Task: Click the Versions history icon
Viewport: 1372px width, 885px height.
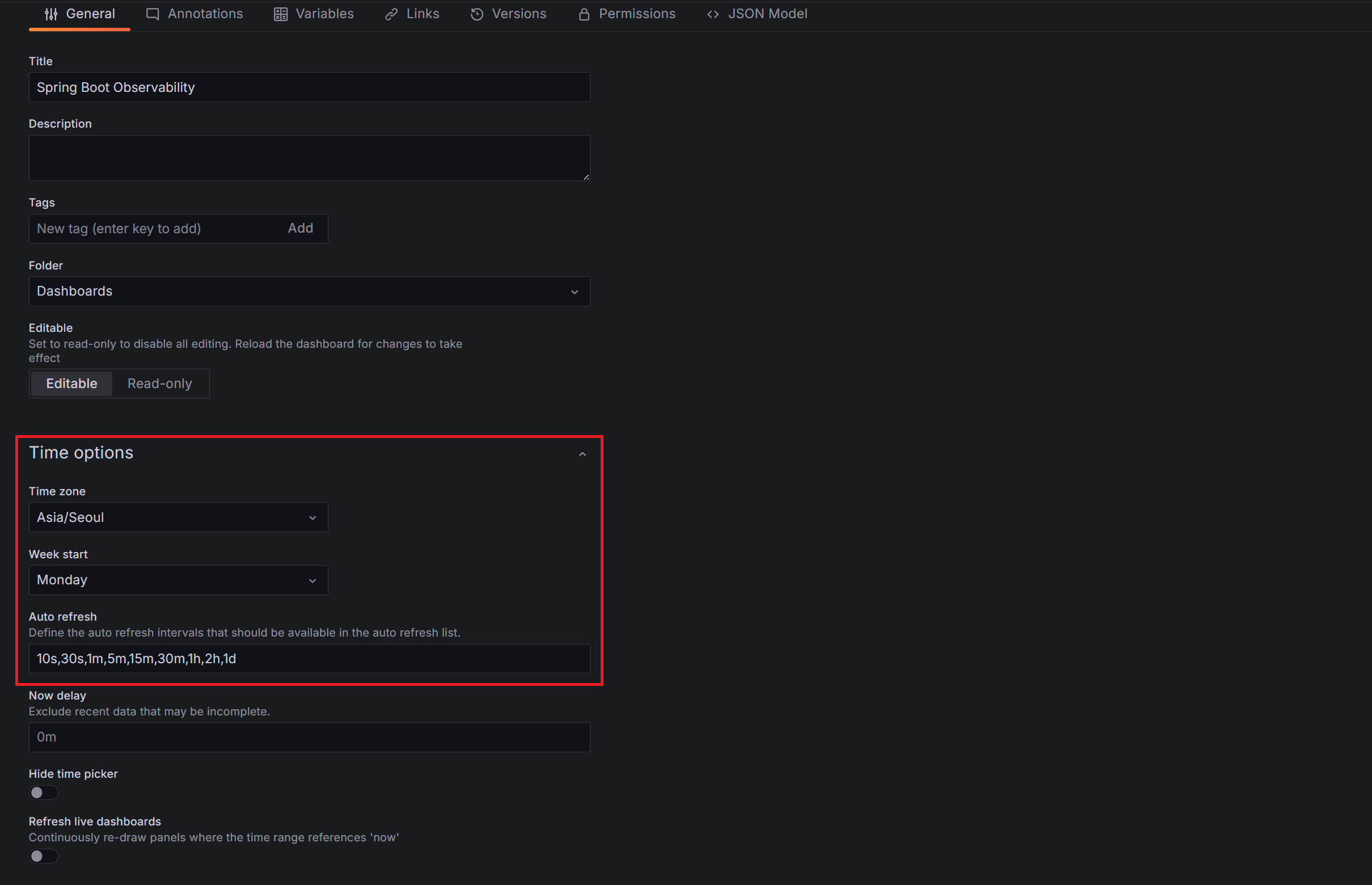Action: 477,14
